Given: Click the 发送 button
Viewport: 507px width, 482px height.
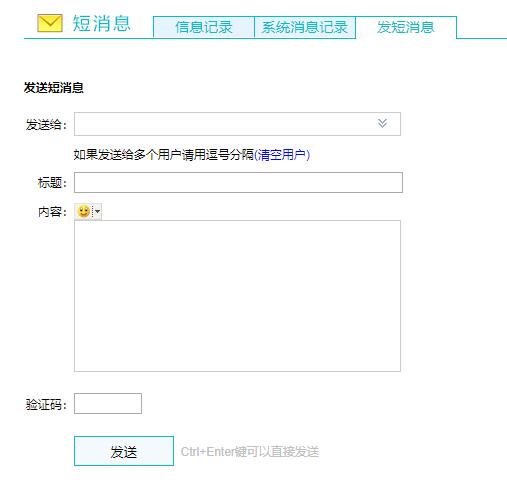Looking at the screenshot, I should pos(124,451).
